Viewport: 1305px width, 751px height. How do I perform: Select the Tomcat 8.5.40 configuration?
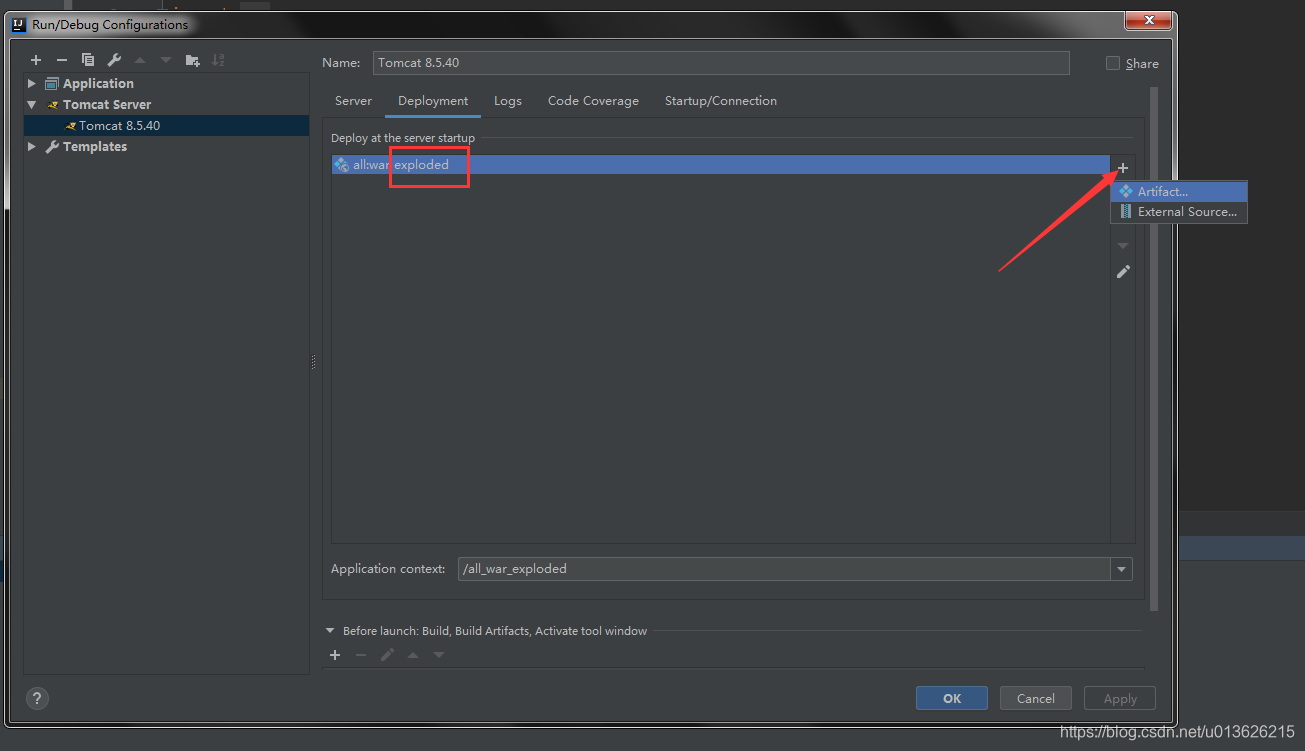(x=167, y=126)
